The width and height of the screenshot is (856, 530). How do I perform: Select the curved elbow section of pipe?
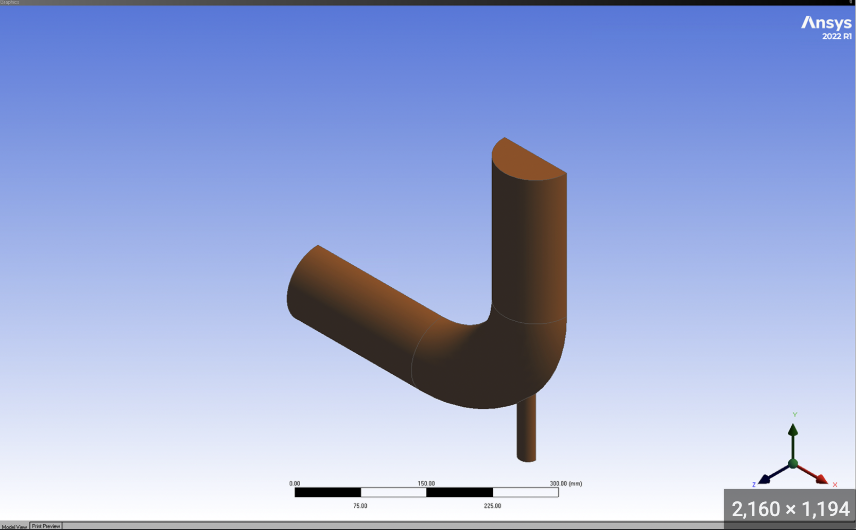pyautogui.click(x=491, y=363)
